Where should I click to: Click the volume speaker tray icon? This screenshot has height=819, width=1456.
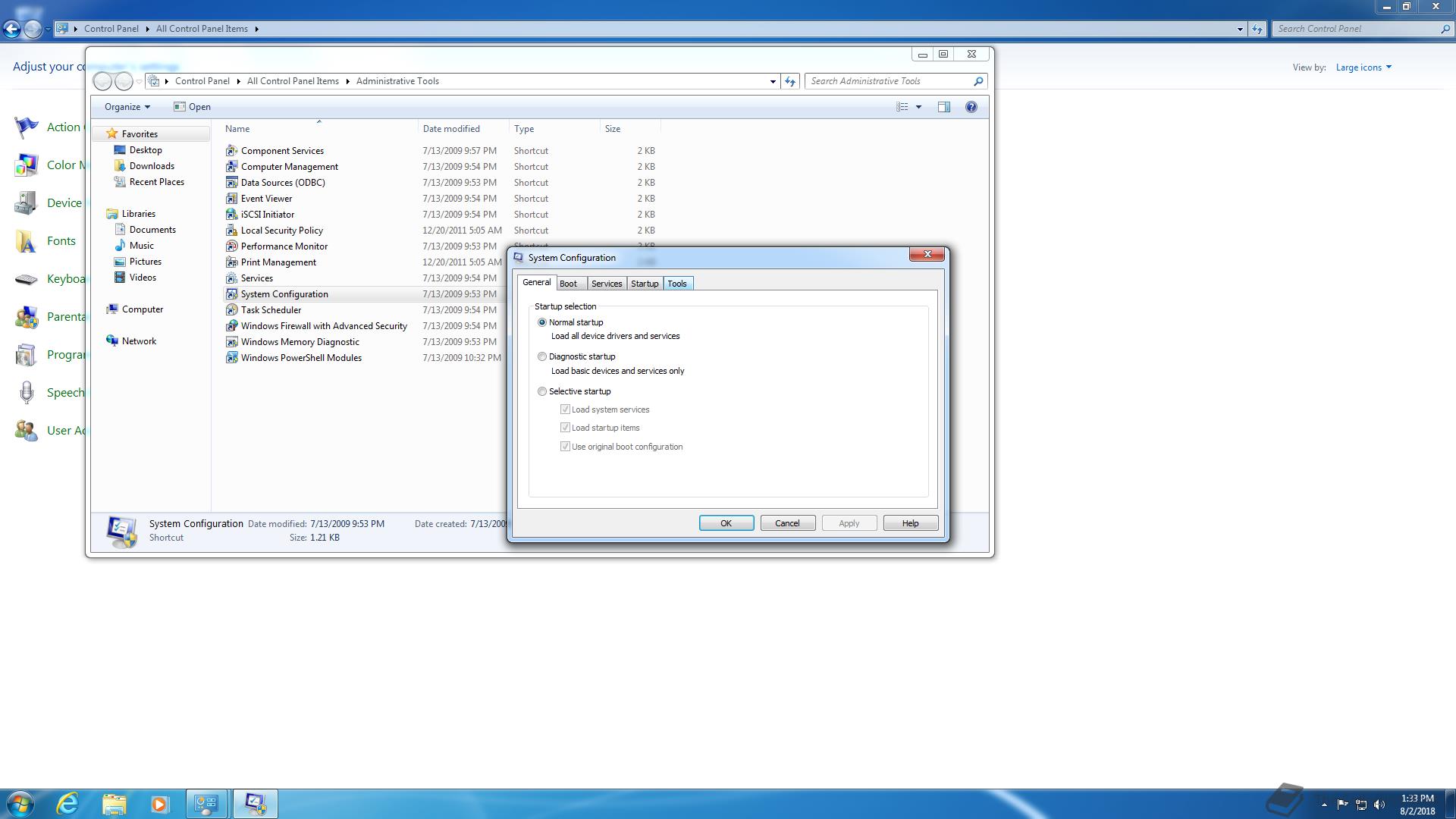click(1379, 805)
